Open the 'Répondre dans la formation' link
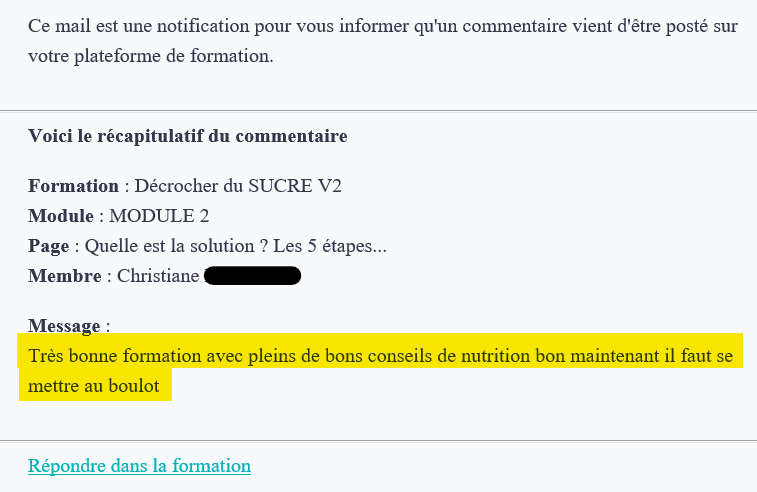The height and width of the screenshot is (492, 757). (x=139, y=466)
